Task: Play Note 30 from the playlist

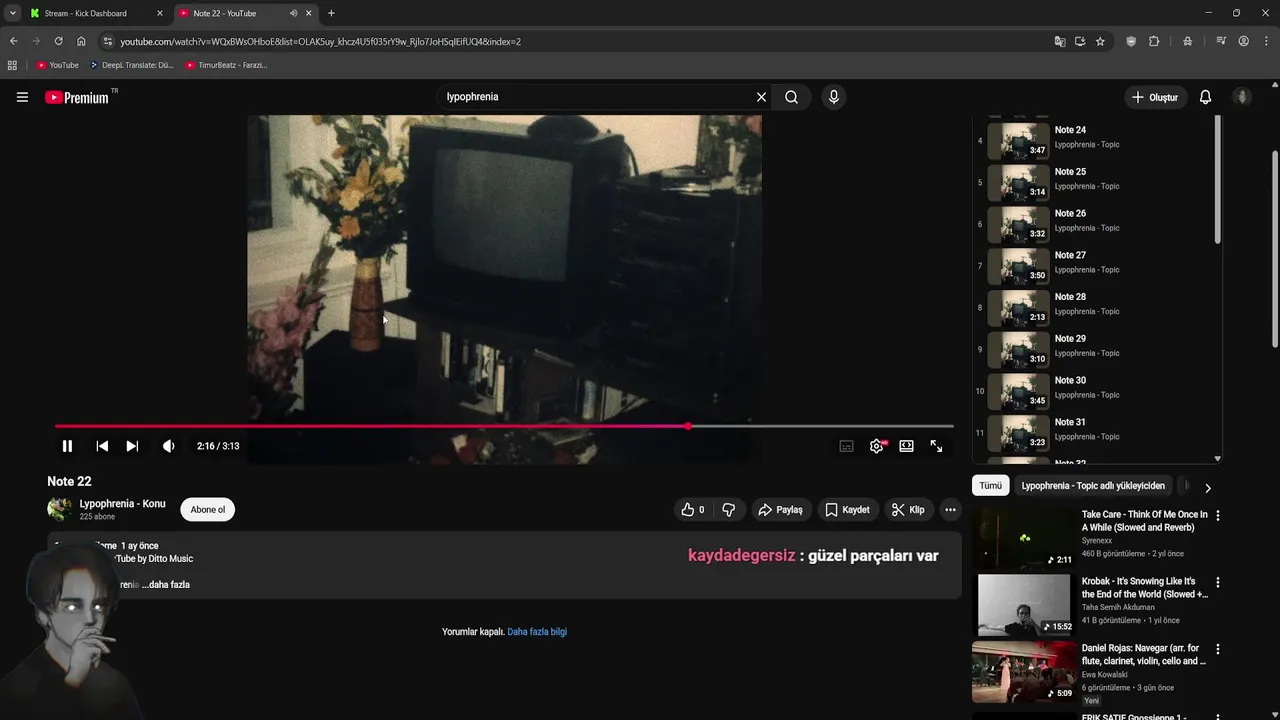Action: point(1095,391)
